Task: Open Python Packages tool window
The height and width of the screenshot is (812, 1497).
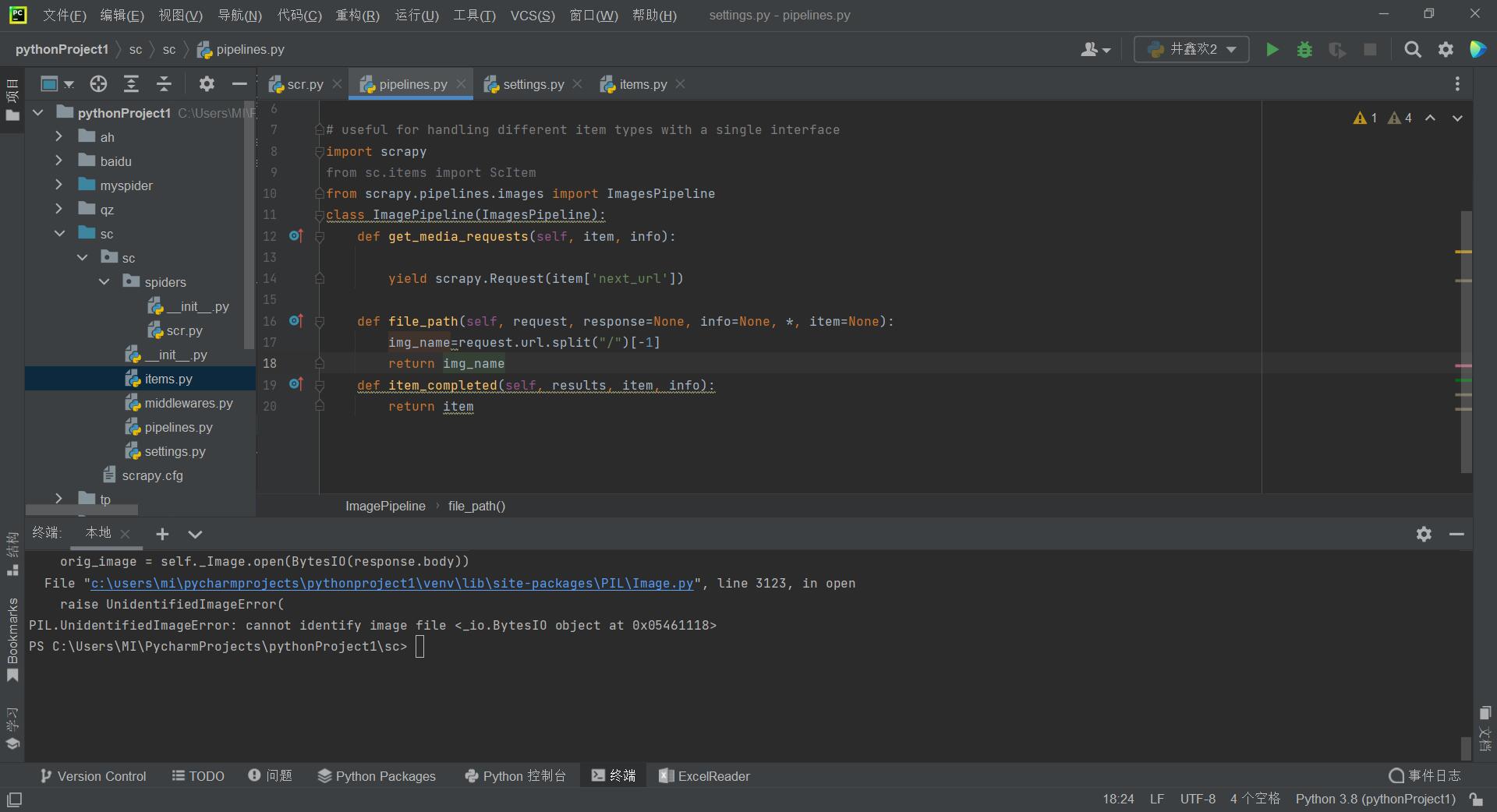Action: 377,776
